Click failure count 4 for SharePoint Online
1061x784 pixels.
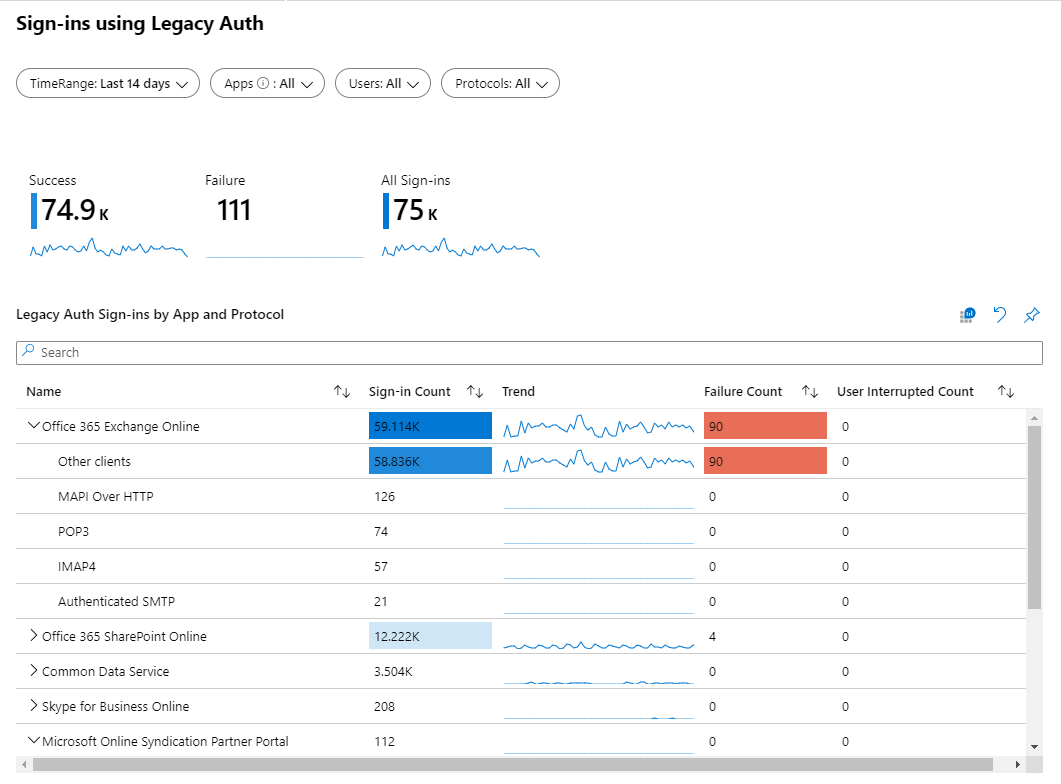pos(713,637)
